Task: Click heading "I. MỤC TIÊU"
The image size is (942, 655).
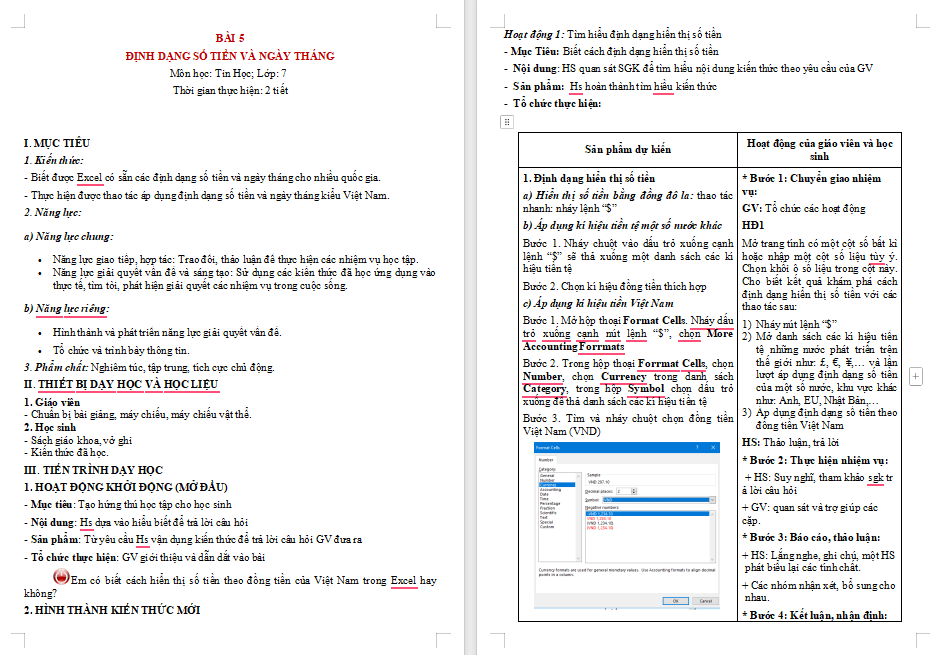Action: pos(57,143)
